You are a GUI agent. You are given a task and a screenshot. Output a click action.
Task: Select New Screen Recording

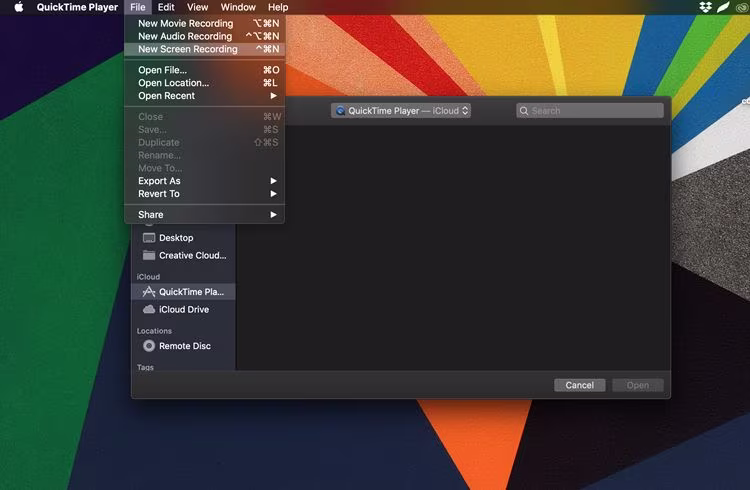pyautogui.click(x=205, y=49)
